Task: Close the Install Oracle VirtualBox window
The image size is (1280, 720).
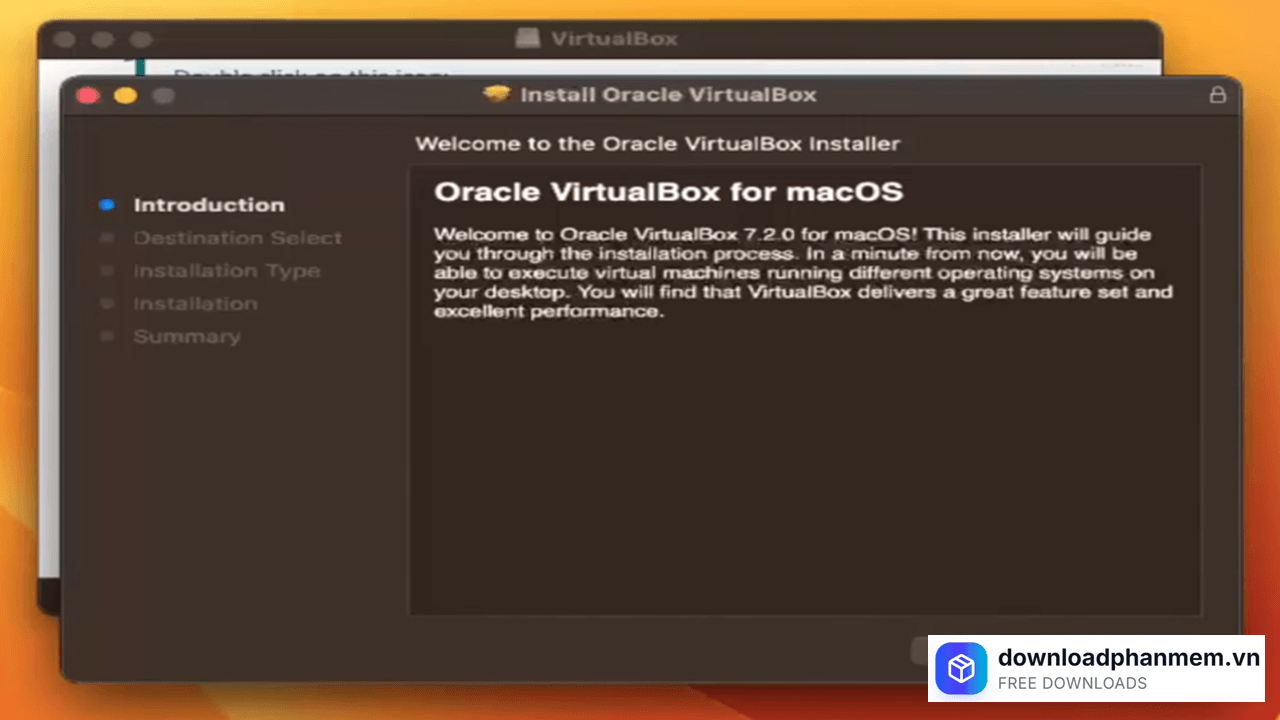Action: 88,95
